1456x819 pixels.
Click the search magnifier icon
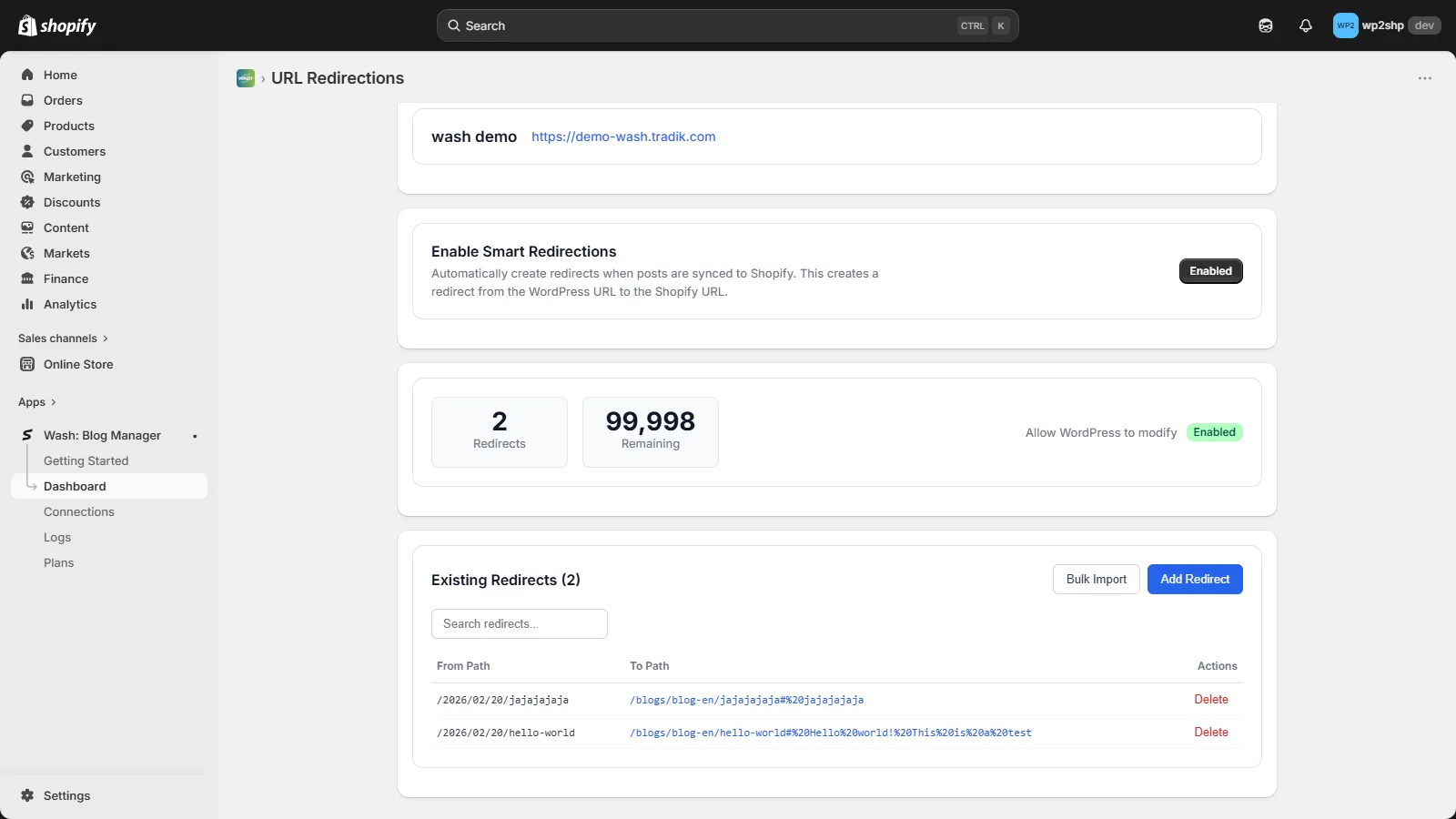pyautogui.click(x=454, y=25)
